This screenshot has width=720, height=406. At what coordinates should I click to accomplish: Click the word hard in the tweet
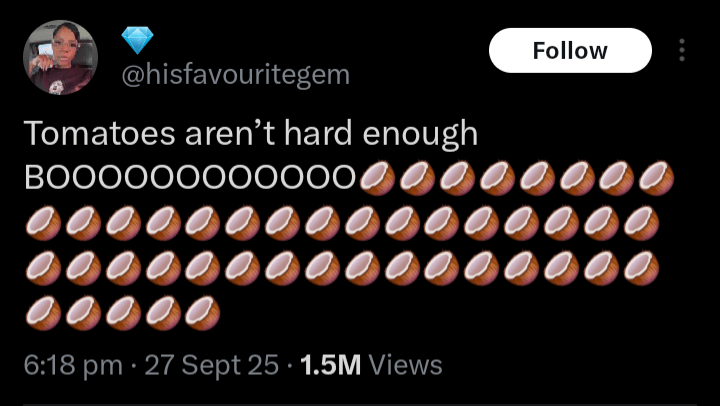[x=318, y=133]
